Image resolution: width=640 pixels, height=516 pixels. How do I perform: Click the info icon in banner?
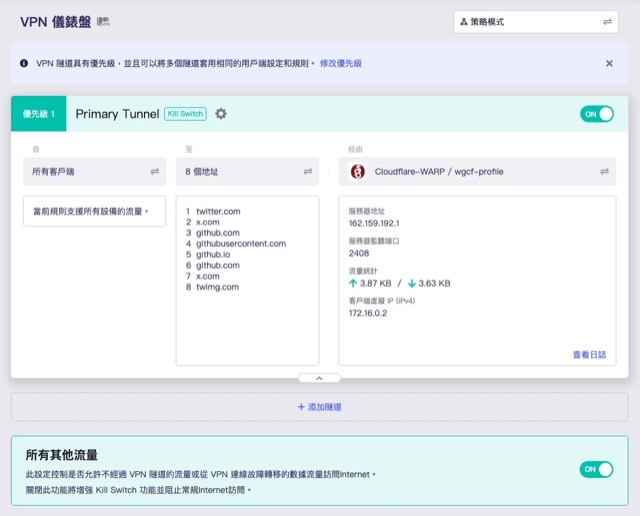pyautogui.click(x=24, y=63)
